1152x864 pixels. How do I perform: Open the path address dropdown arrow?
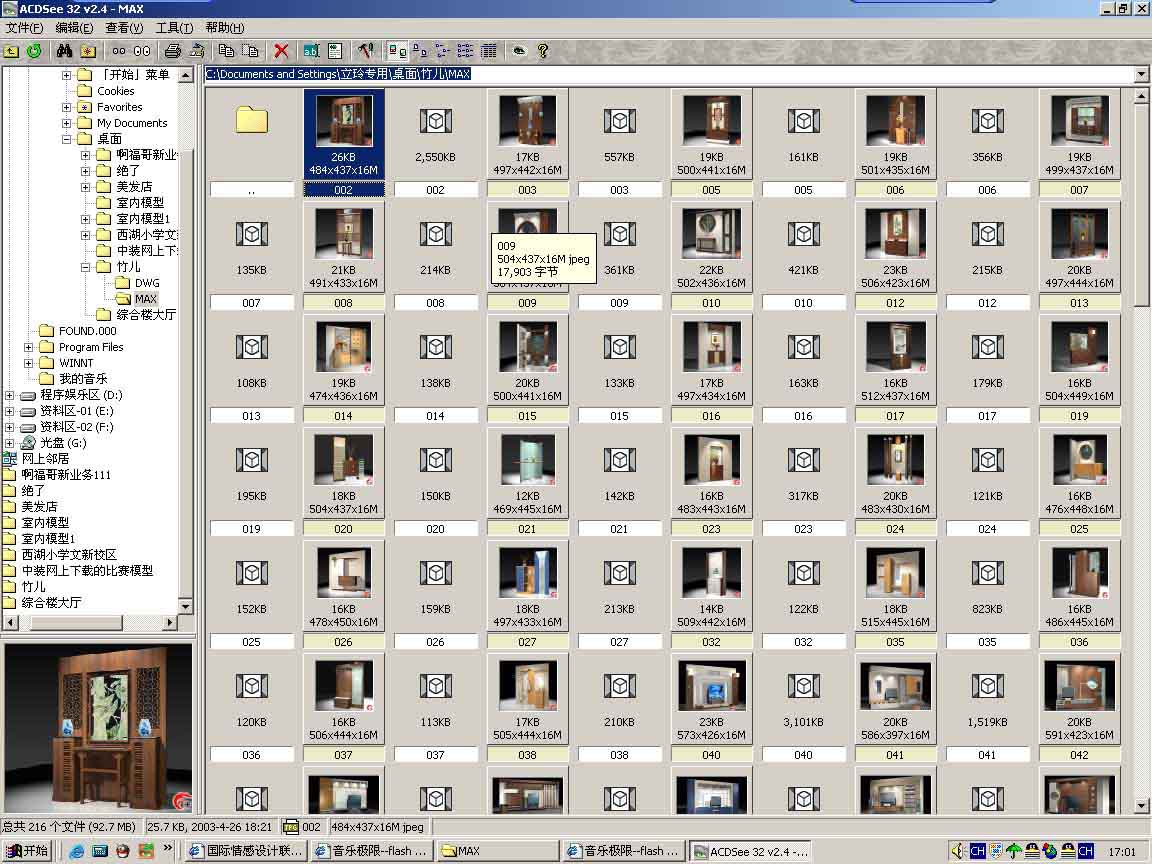pyautogui.click(x=1141, y=74)
